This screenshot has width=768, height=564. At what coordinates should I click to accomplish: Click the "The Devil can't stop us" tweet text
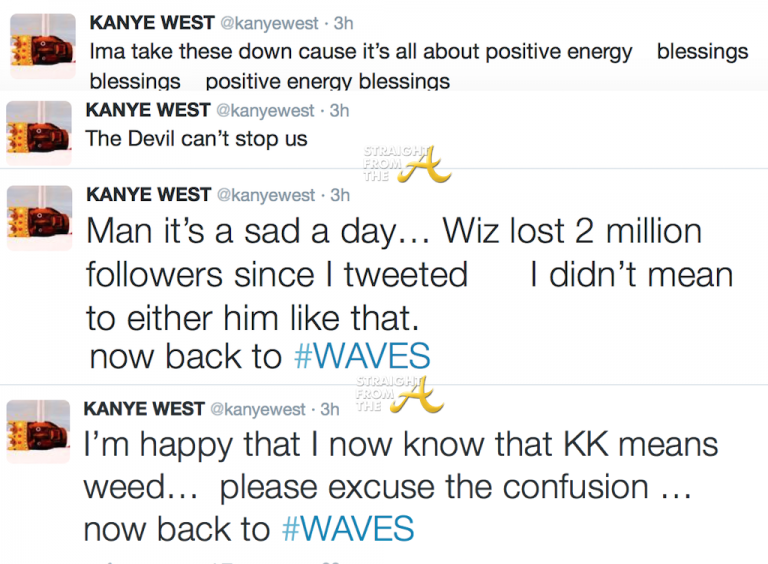coord(197,138)
